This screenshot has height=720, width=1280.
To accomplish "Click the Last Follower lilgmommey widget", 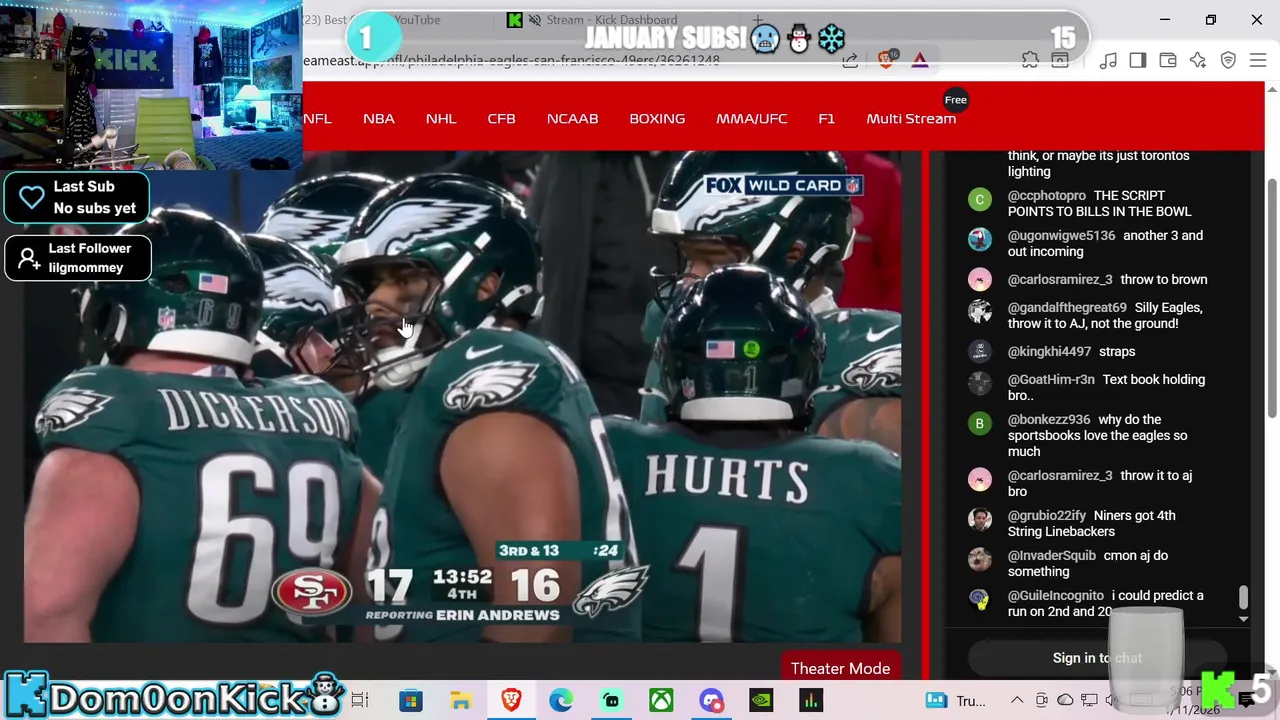I will click(77, 258).
